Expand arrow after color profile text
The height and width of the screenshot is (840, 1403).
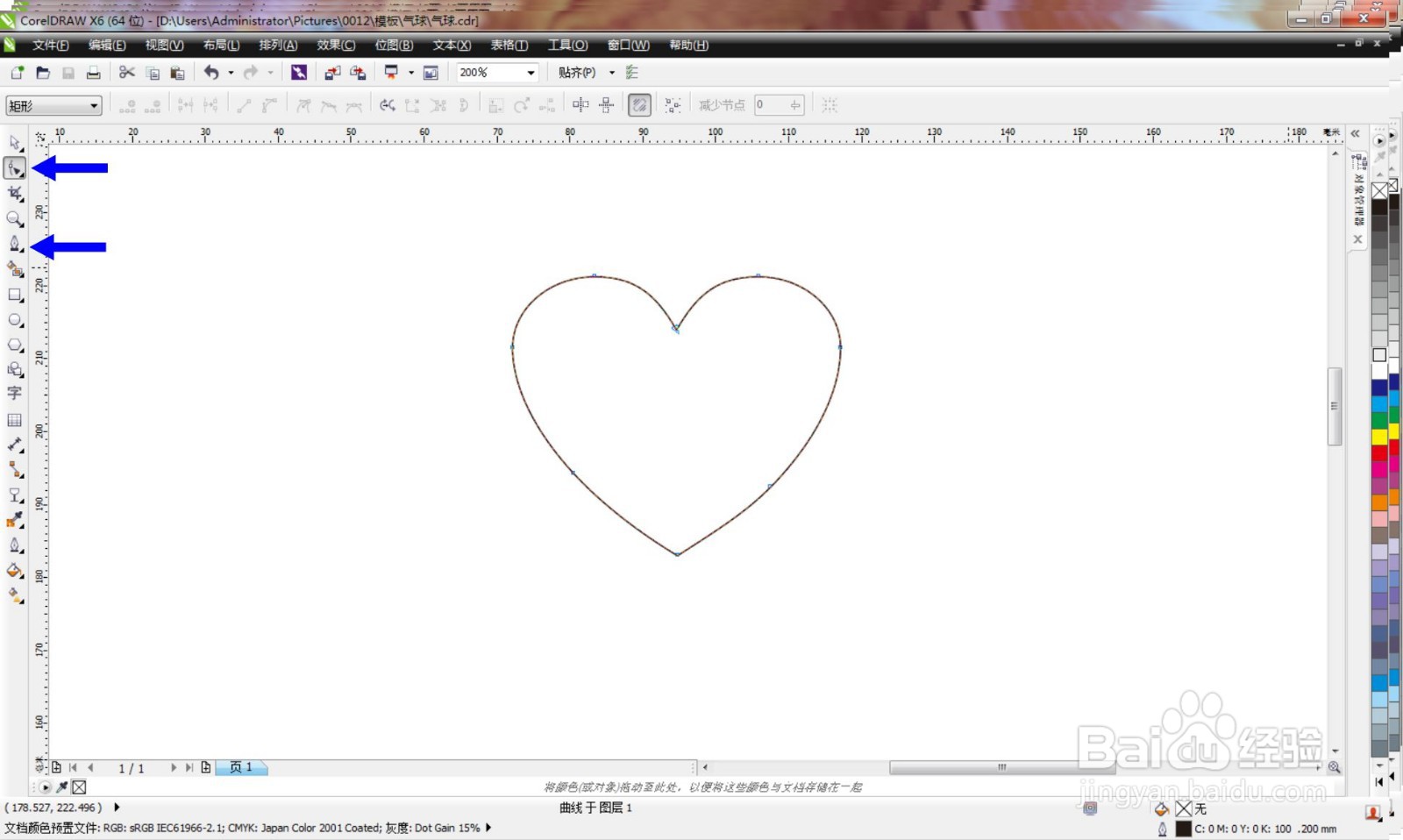(488, 827)
